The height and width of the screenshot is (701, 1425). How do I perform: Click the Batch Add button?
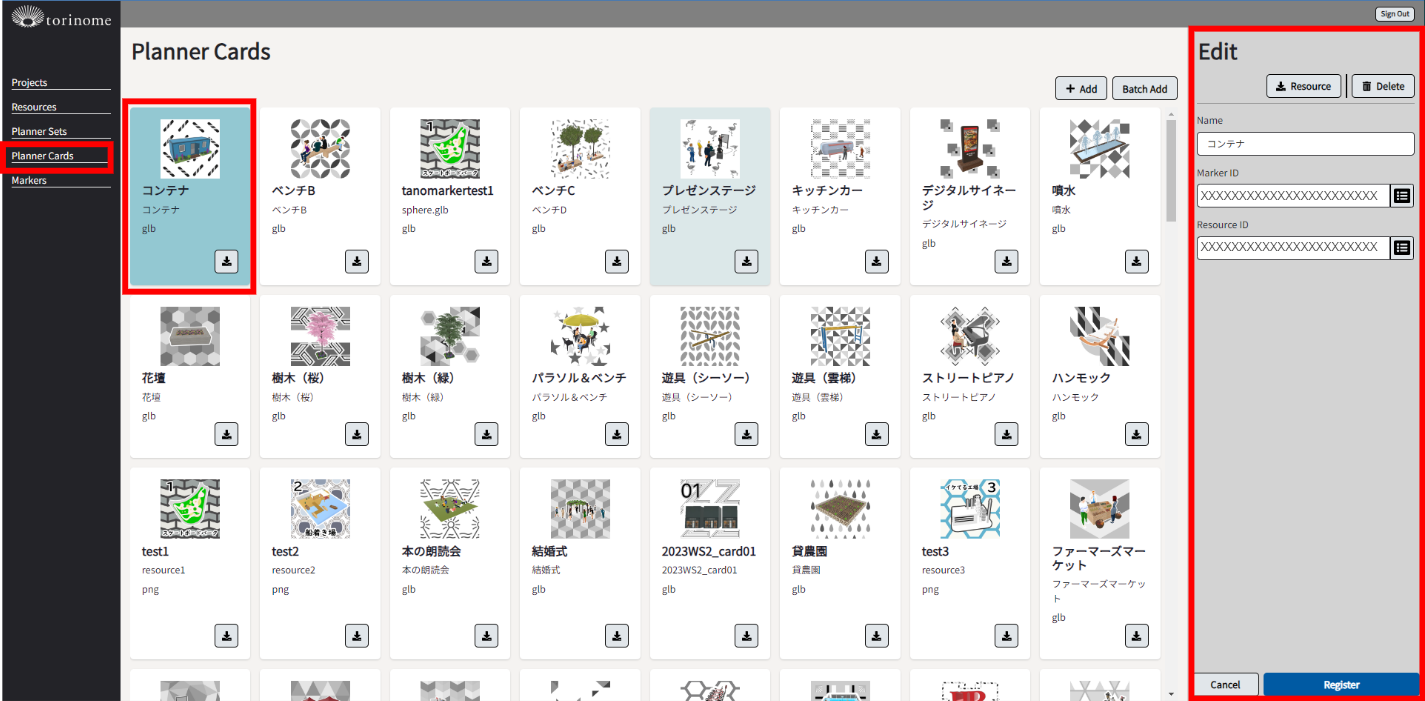click(1144, 89)
